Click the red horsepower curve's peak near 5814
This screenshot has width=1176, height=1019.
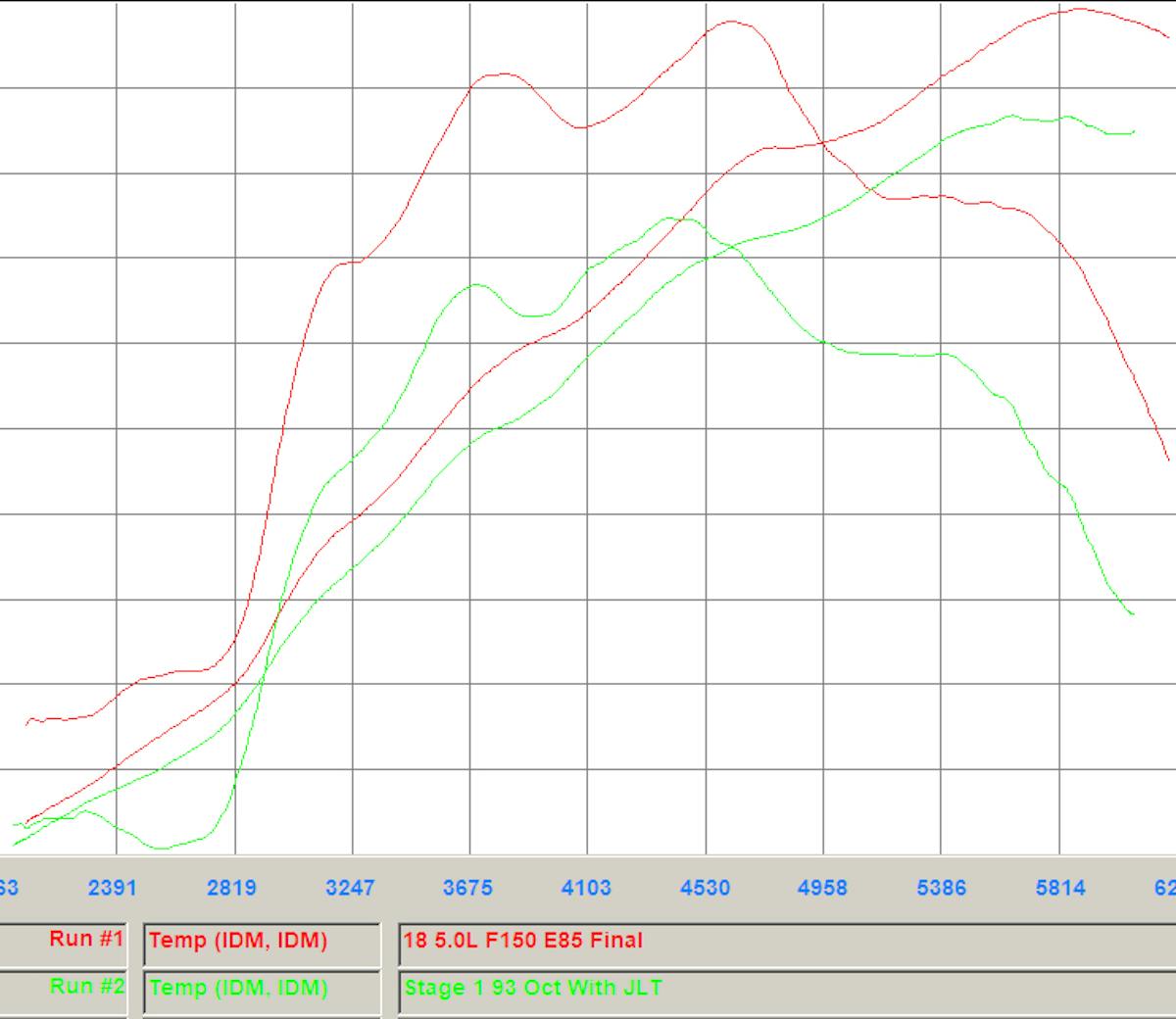pos(1078,9)
